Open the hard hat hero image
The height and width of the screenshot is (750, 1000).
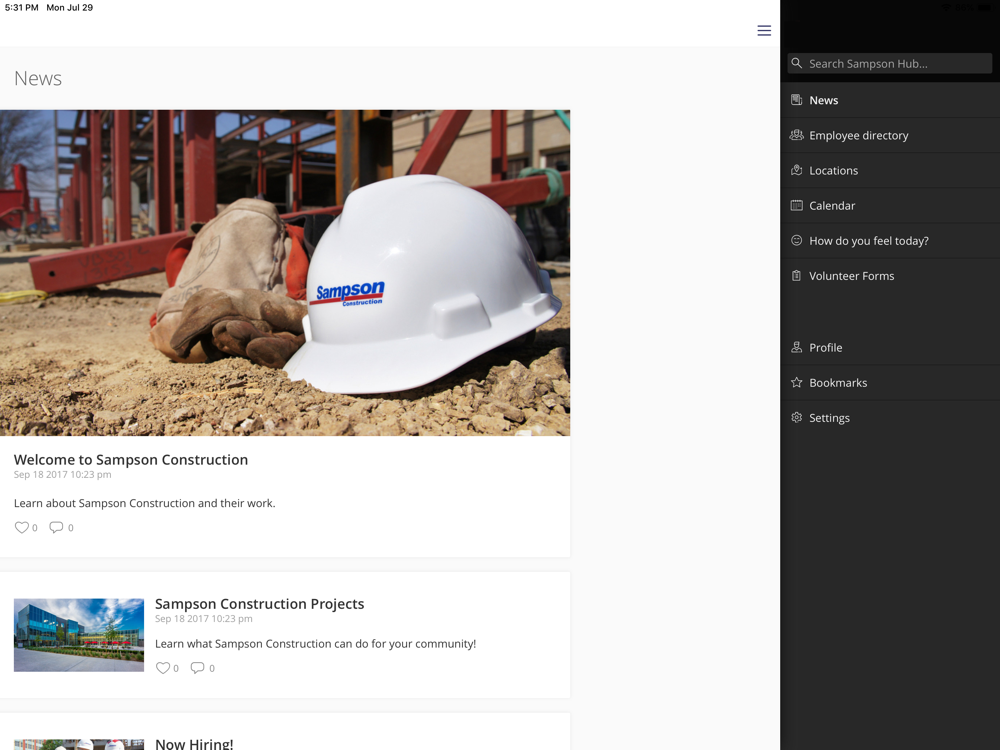tap(285, 273)
